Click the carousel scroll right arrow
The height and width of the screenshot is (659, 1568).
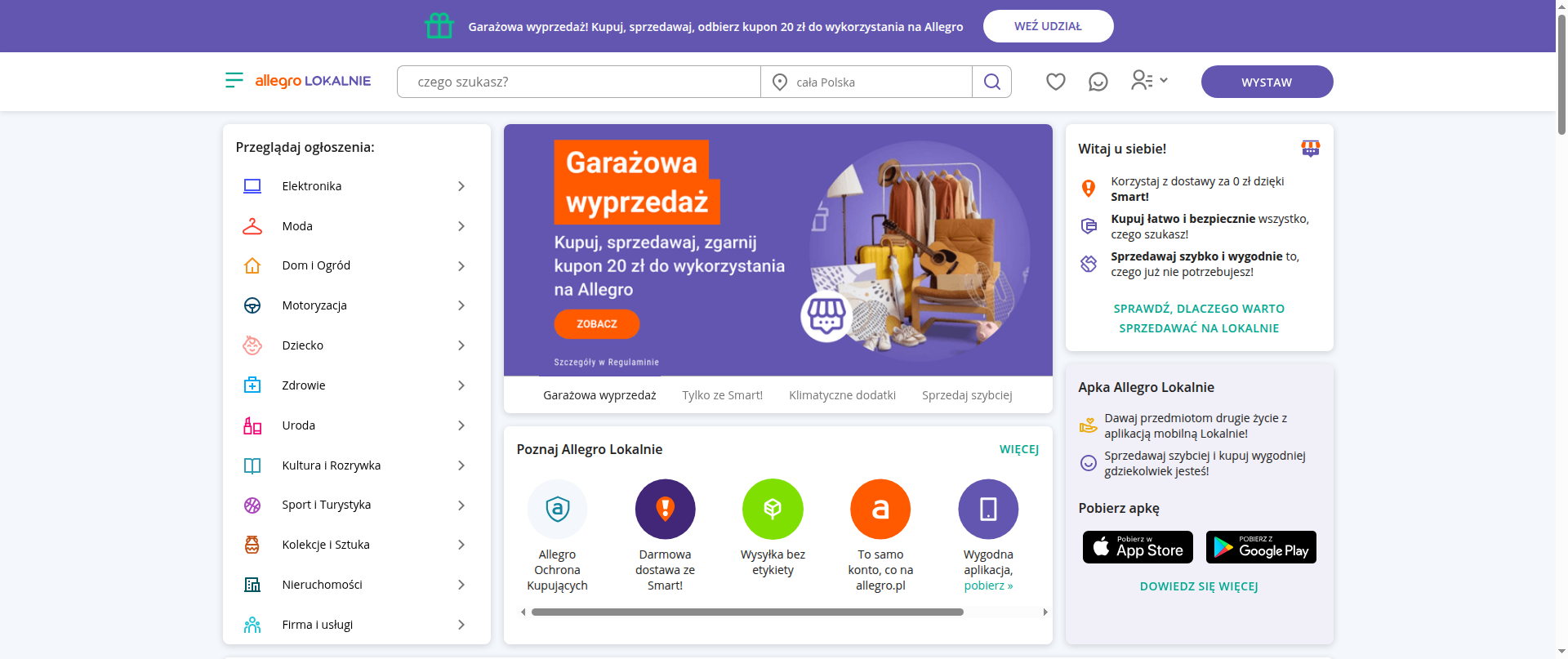1045,612
